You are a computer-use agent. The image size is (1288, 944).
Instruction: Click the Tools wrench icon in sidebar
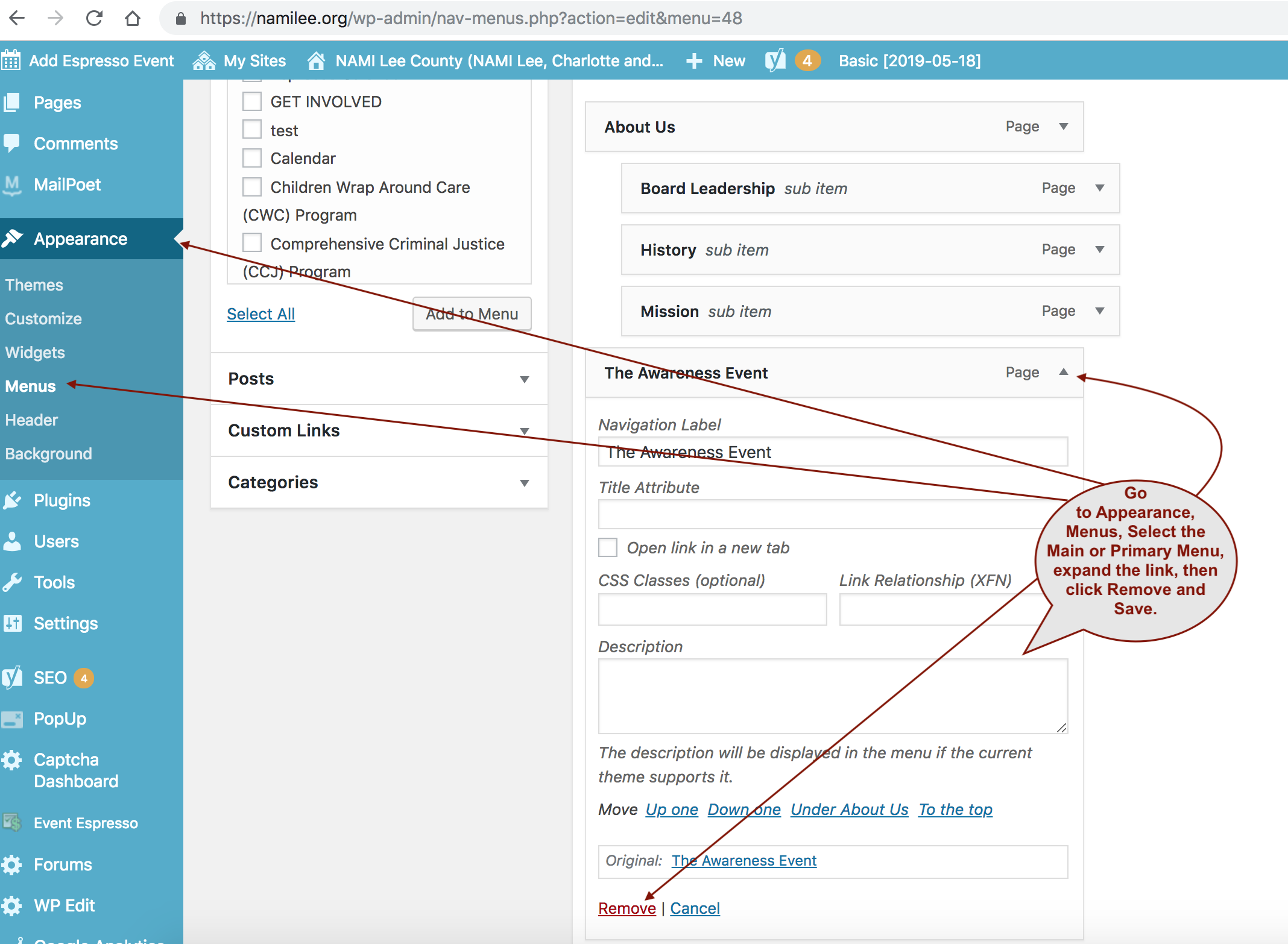[12, 582]
